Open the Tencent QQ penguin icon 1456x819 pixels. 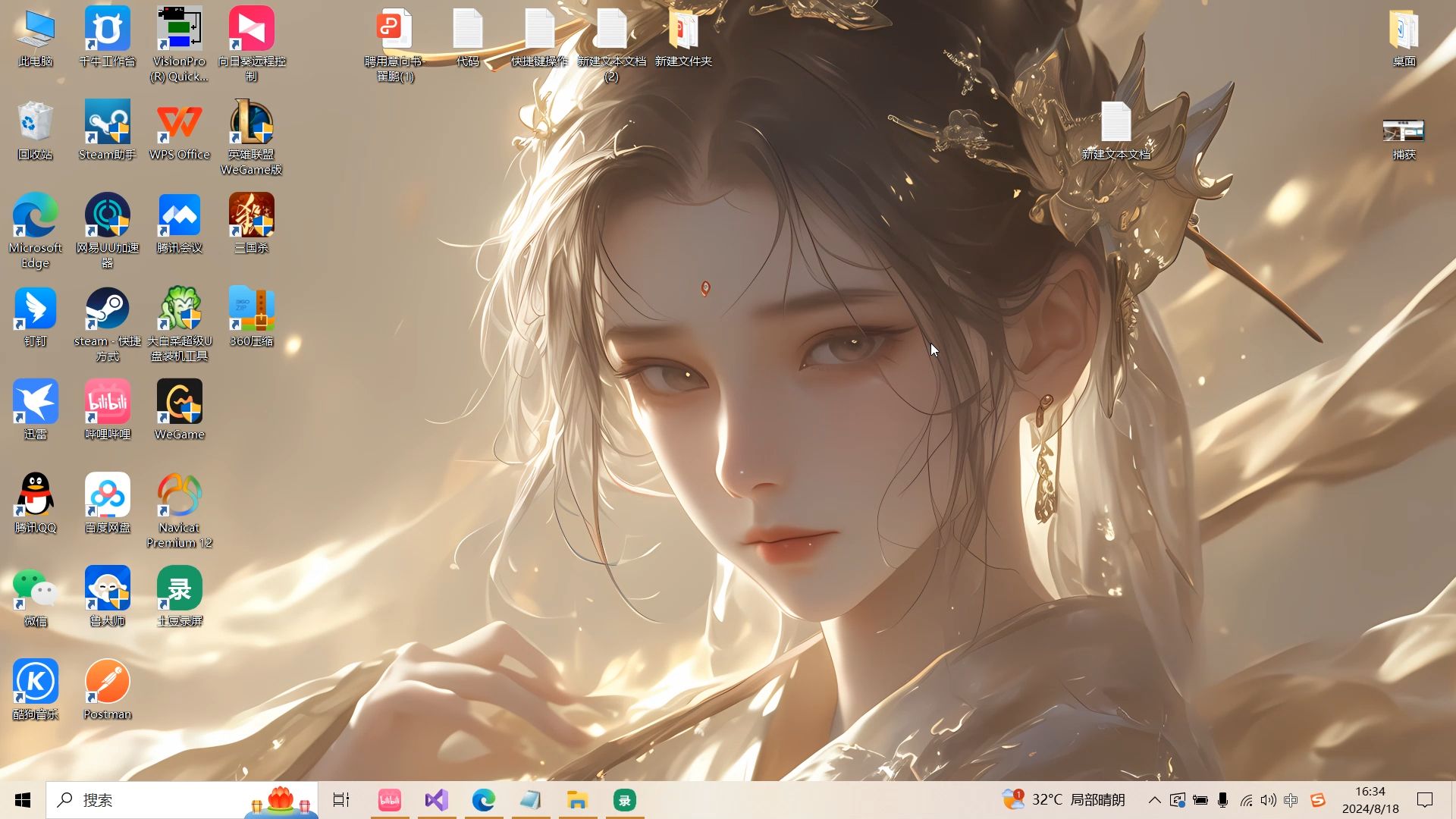coord(35,497)
